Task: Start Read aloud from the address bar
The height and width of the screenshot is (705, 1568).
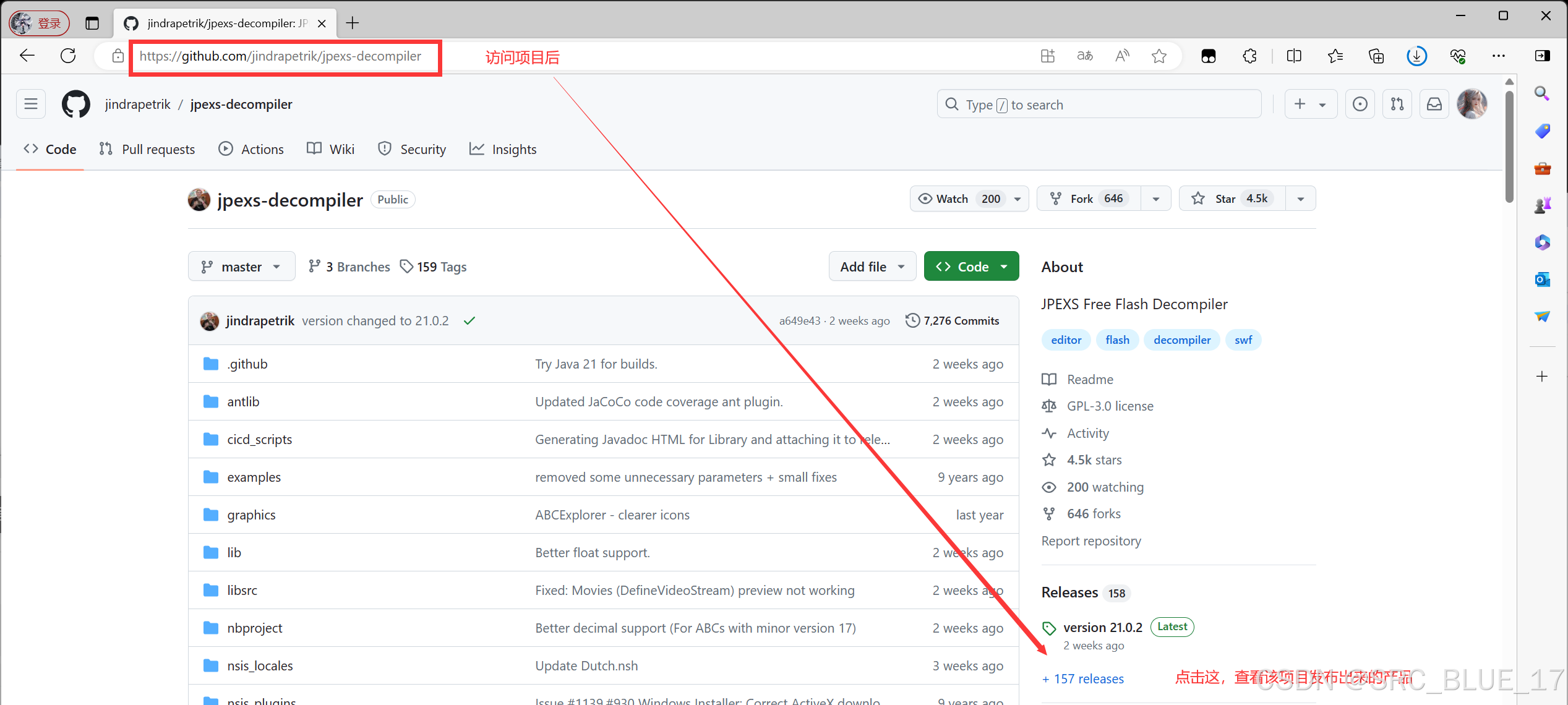Action: tap(1122, 56)
